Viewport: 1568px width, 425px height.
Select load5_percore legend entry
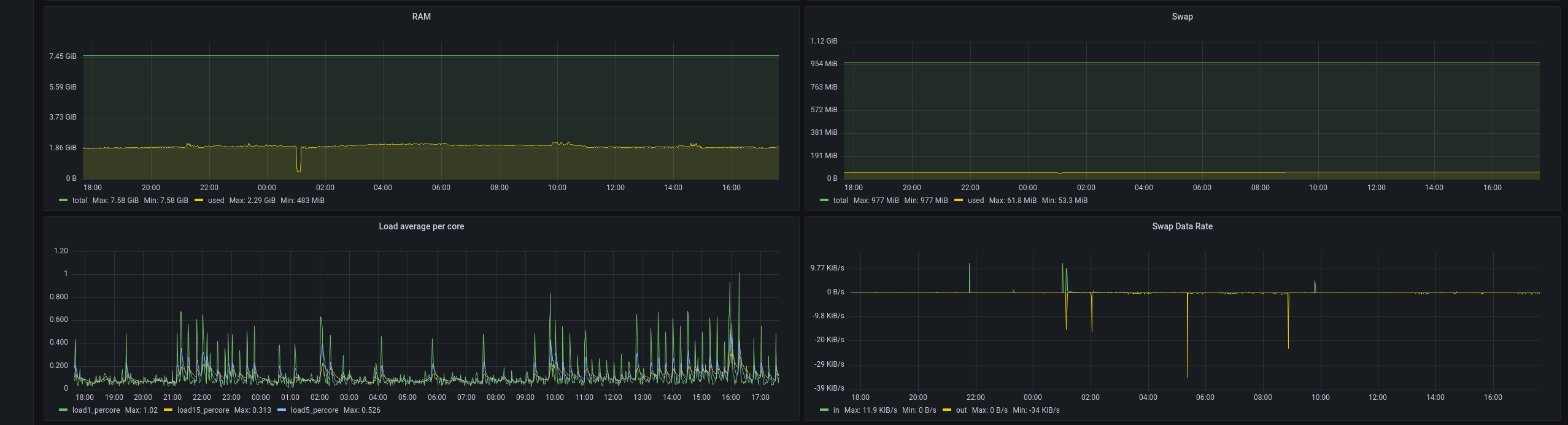(x=314, y=410)
